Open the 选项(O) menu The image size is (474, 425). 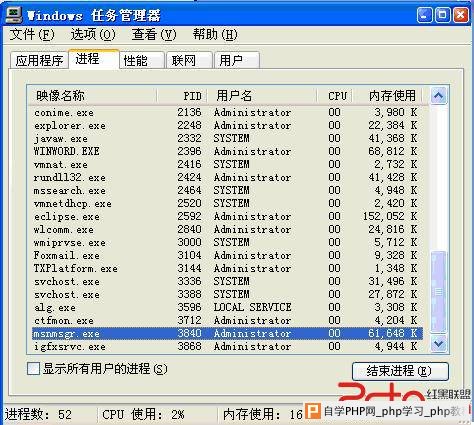93,34
